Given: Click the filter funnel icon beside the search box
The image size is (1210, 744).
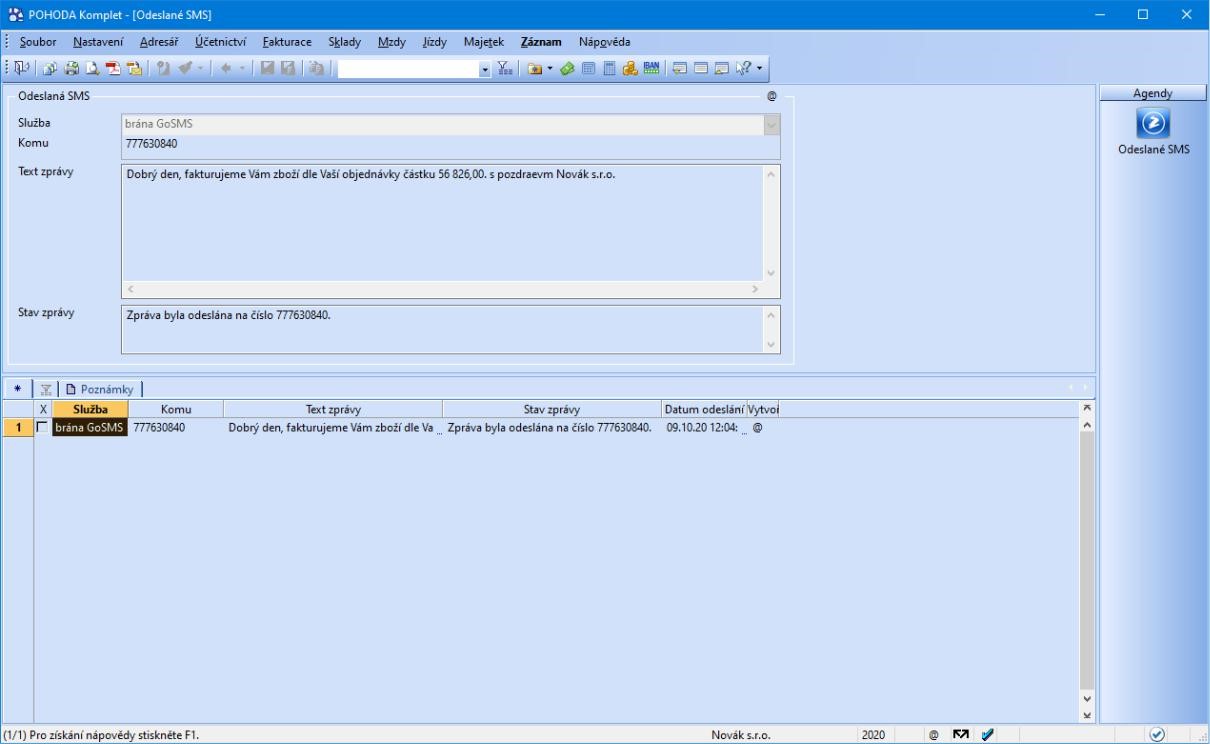Looking at the screenshot, I should pos(505,69).
